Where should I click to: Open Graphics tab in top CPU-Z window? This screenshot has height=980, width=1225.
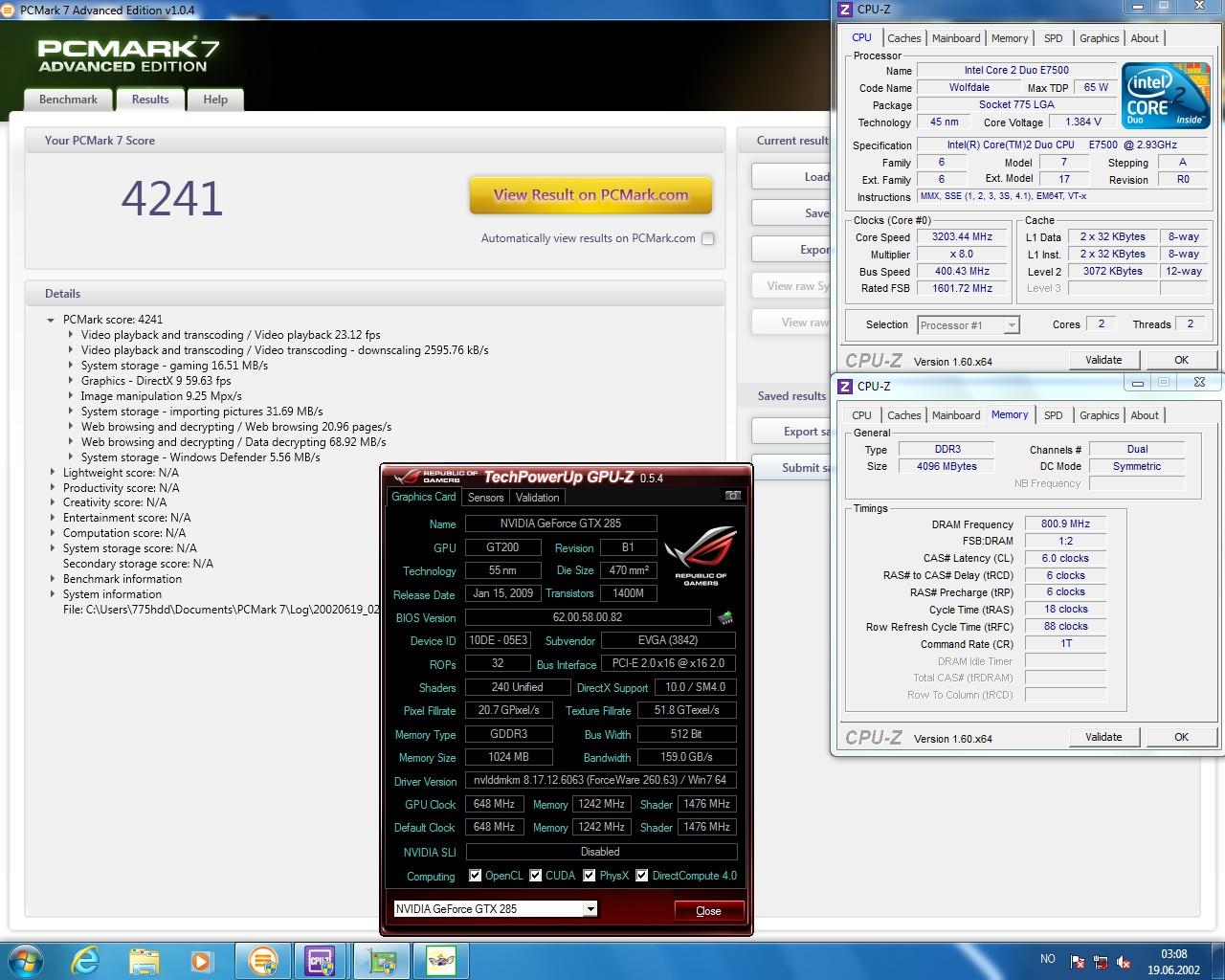pyautogui.click(x=1099, y=38)
